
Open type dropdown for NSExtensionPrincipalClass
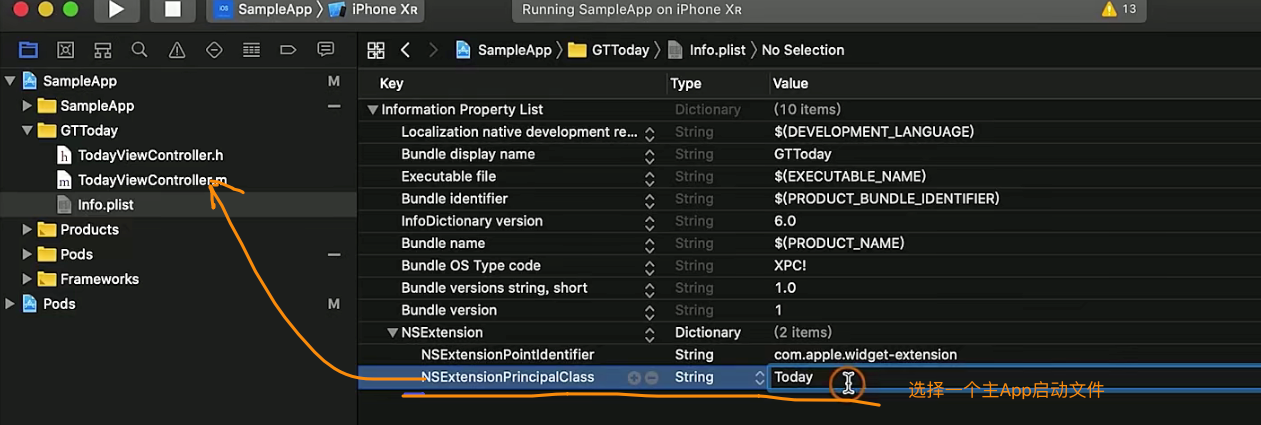pos(758,378)
